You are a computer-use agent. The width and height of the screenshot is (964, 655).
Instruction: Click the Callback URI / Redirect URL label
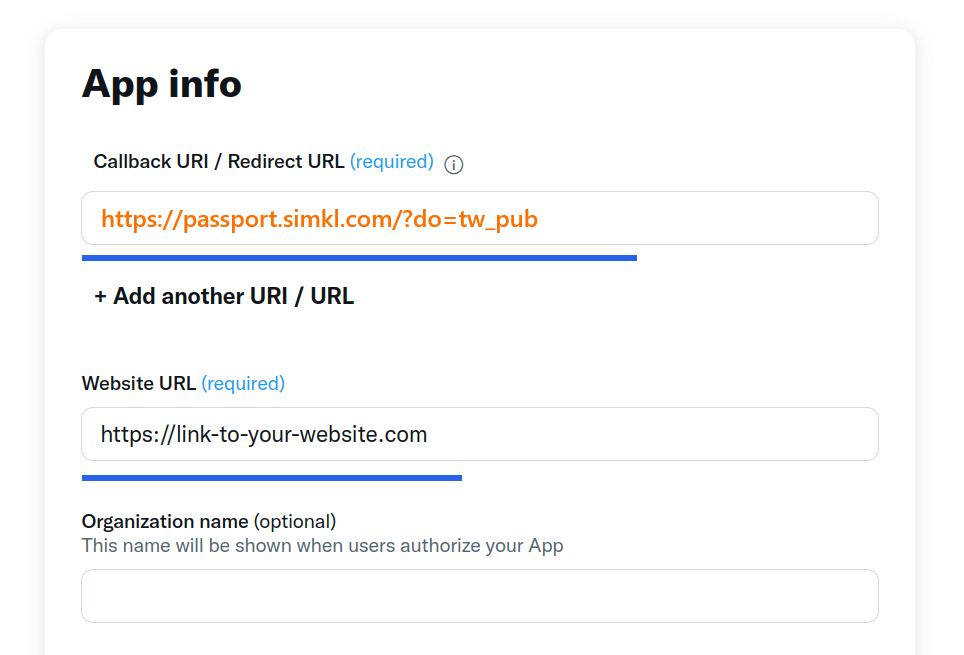pos(219,161)
